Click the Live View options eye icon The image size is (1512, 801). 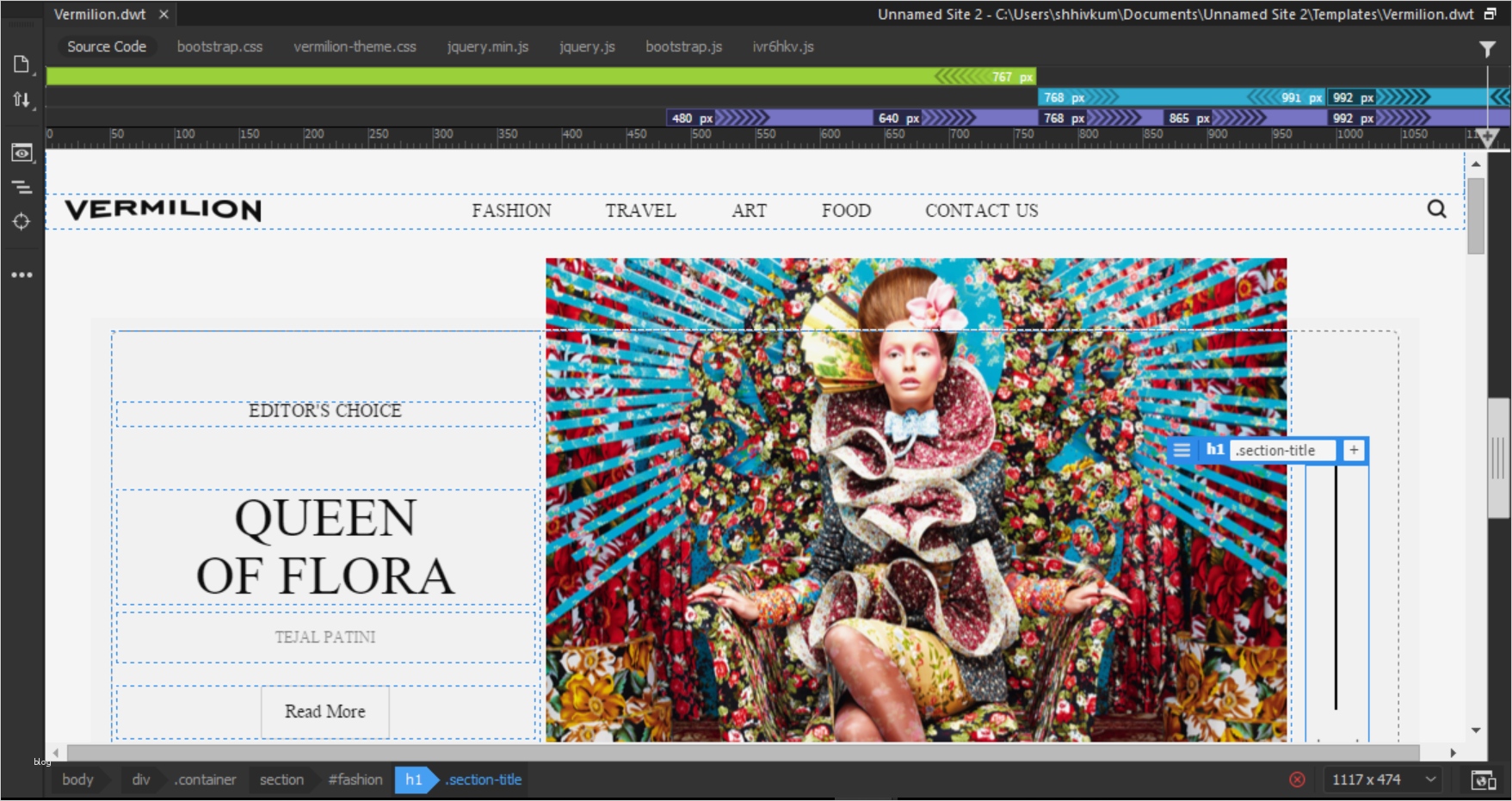pos(22,152)
